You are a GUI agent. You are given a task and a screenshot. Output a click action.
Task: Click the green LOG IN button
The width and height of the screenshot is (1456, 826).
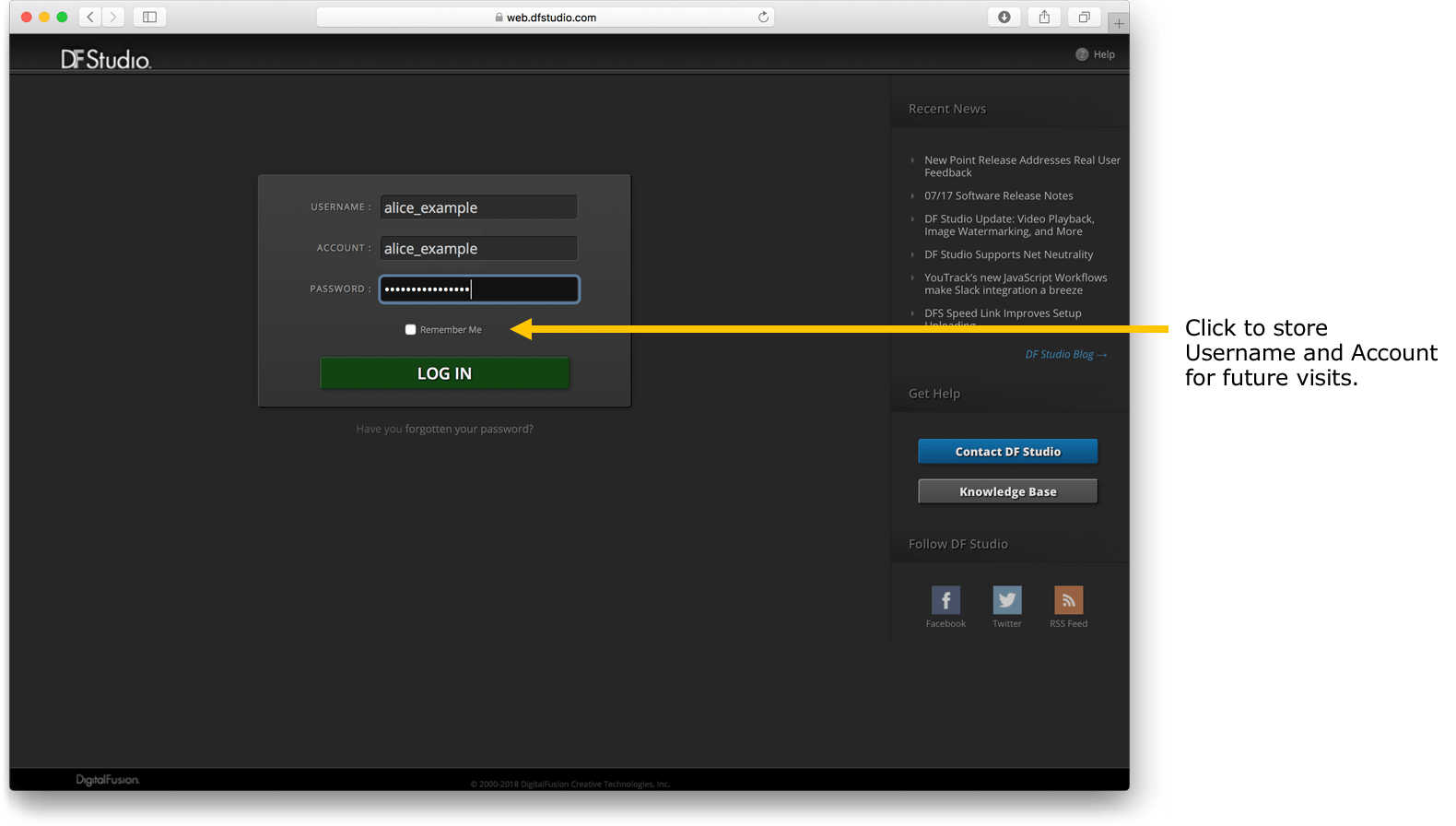445,373
